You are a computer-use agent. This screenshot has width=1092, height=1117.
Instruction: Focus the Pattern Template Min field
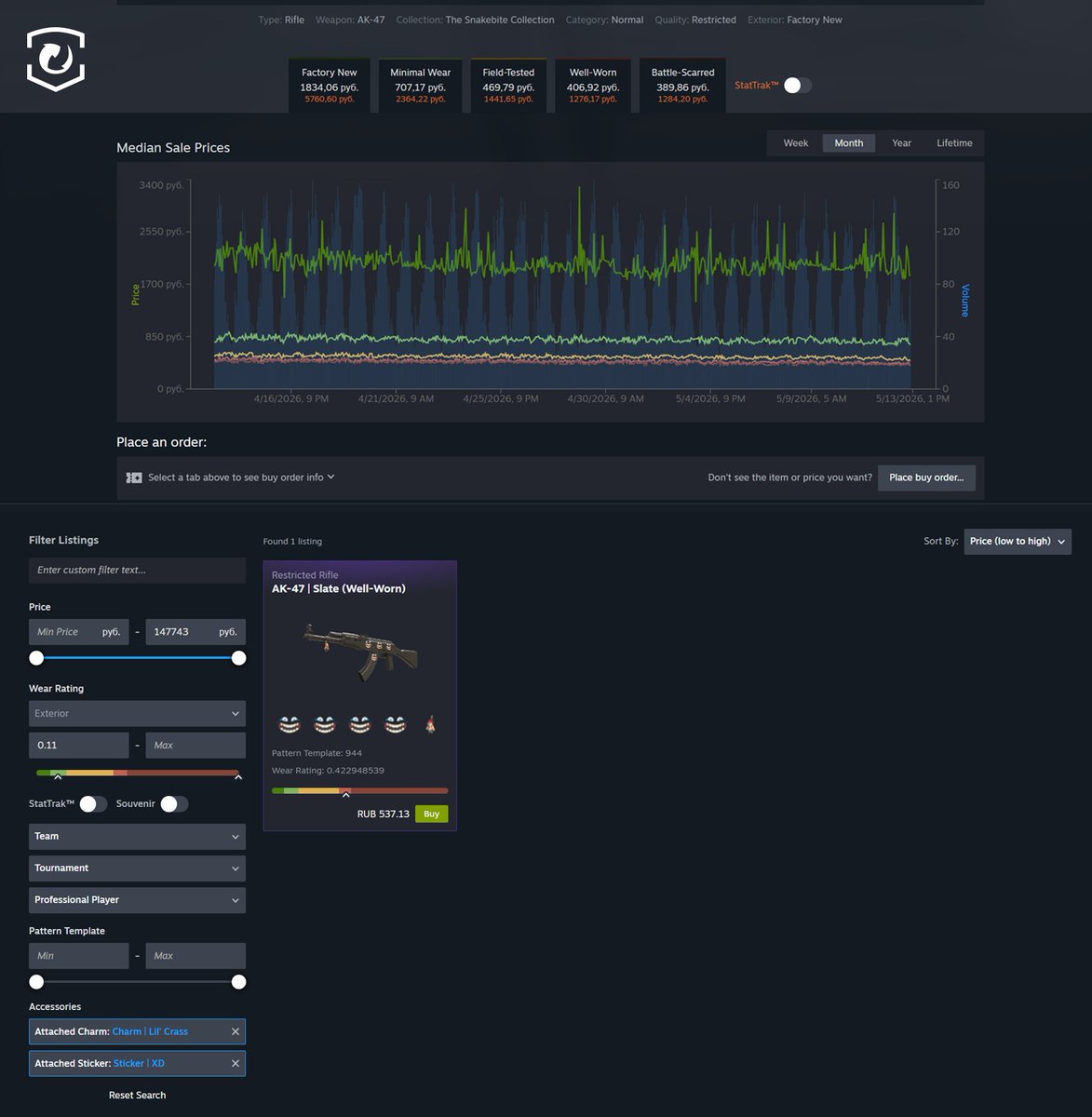pos(78,955)
